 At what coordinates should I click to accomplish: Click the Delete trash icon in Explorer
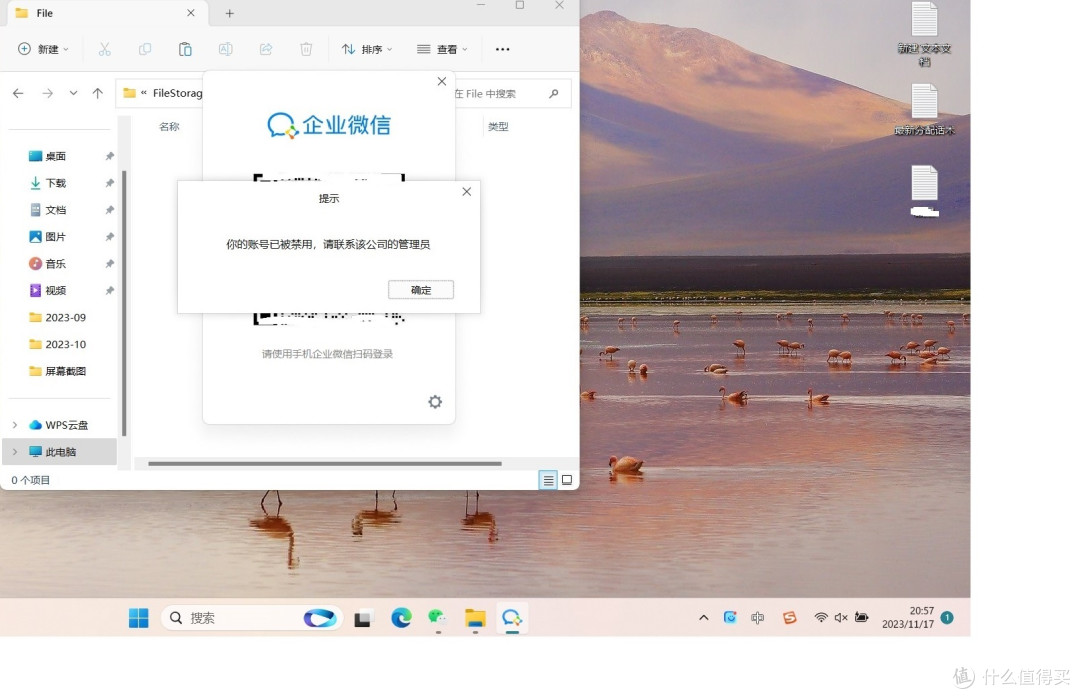307,49
